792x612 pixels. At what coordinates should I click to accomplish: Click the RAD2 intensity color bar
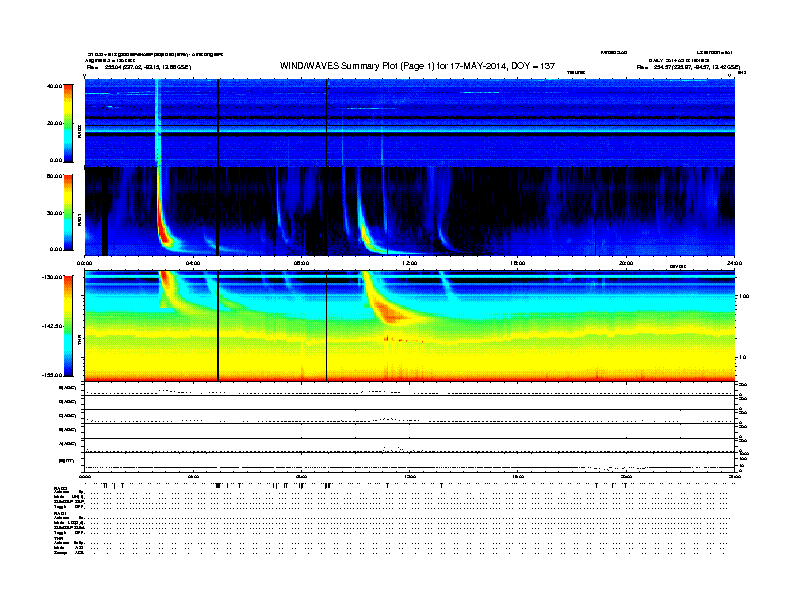(68, 123)
